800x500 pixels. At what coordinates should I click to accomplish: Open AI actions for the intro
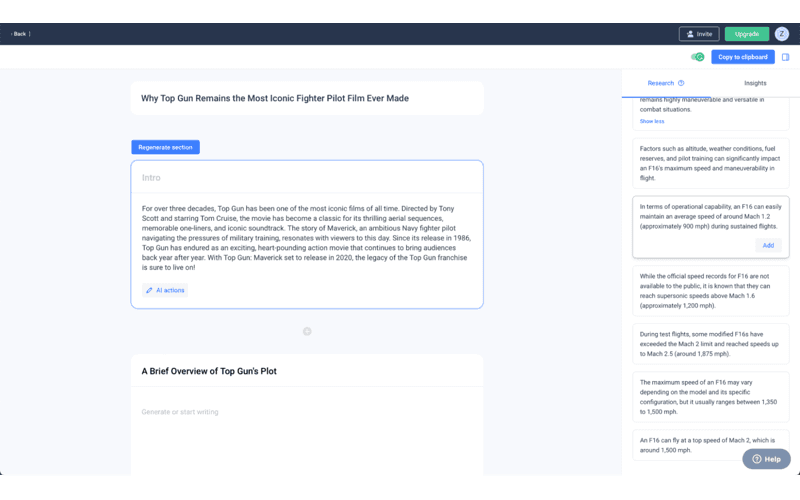click(x=165, y=290)
